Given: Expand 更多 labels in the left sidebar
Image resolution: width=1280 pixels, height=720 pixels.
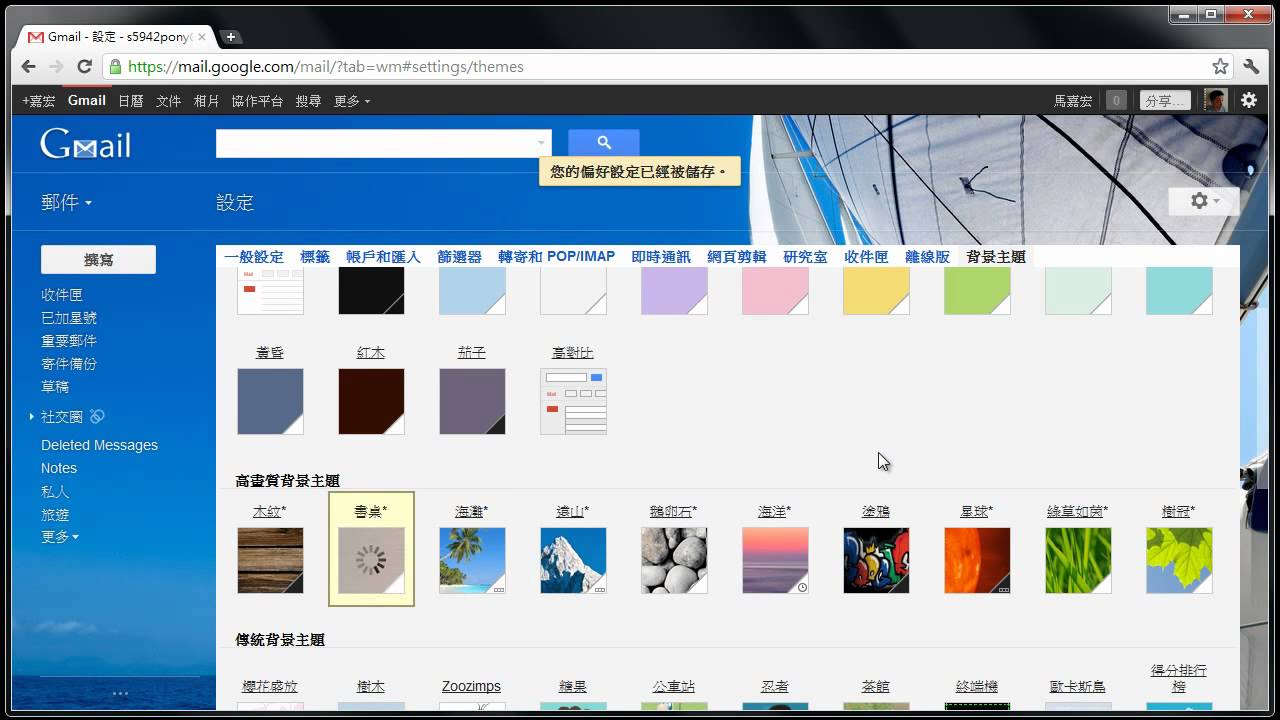Looking at the screenshot, I should point(60,537).
